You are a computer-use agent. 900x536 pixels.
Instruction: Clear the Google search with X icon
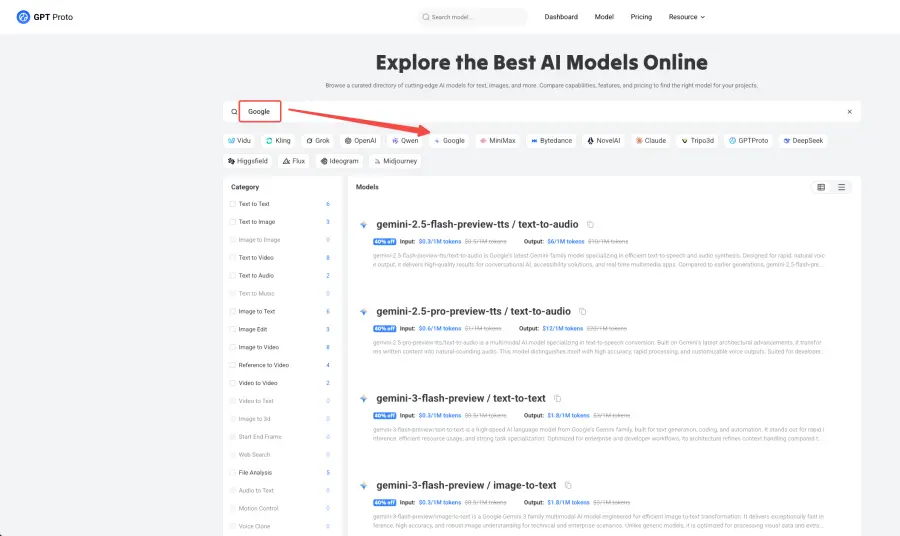click(849, 112)
